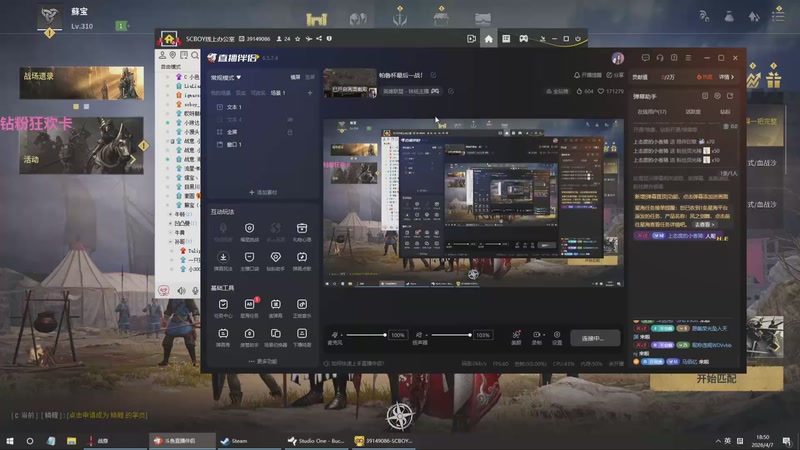Click 分享 share link near title
Image resolution: width=800 pixels, height=450 pixels.
[x=615, y=75]
